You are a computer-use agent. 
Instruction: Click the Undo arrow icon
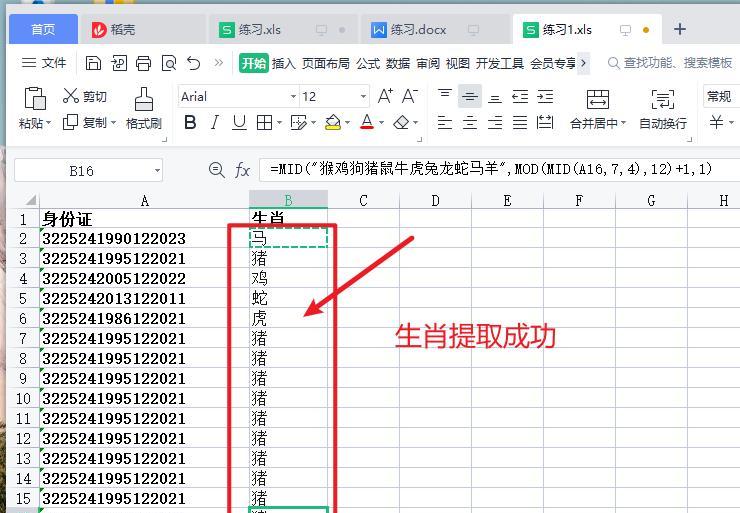(193, 63)
